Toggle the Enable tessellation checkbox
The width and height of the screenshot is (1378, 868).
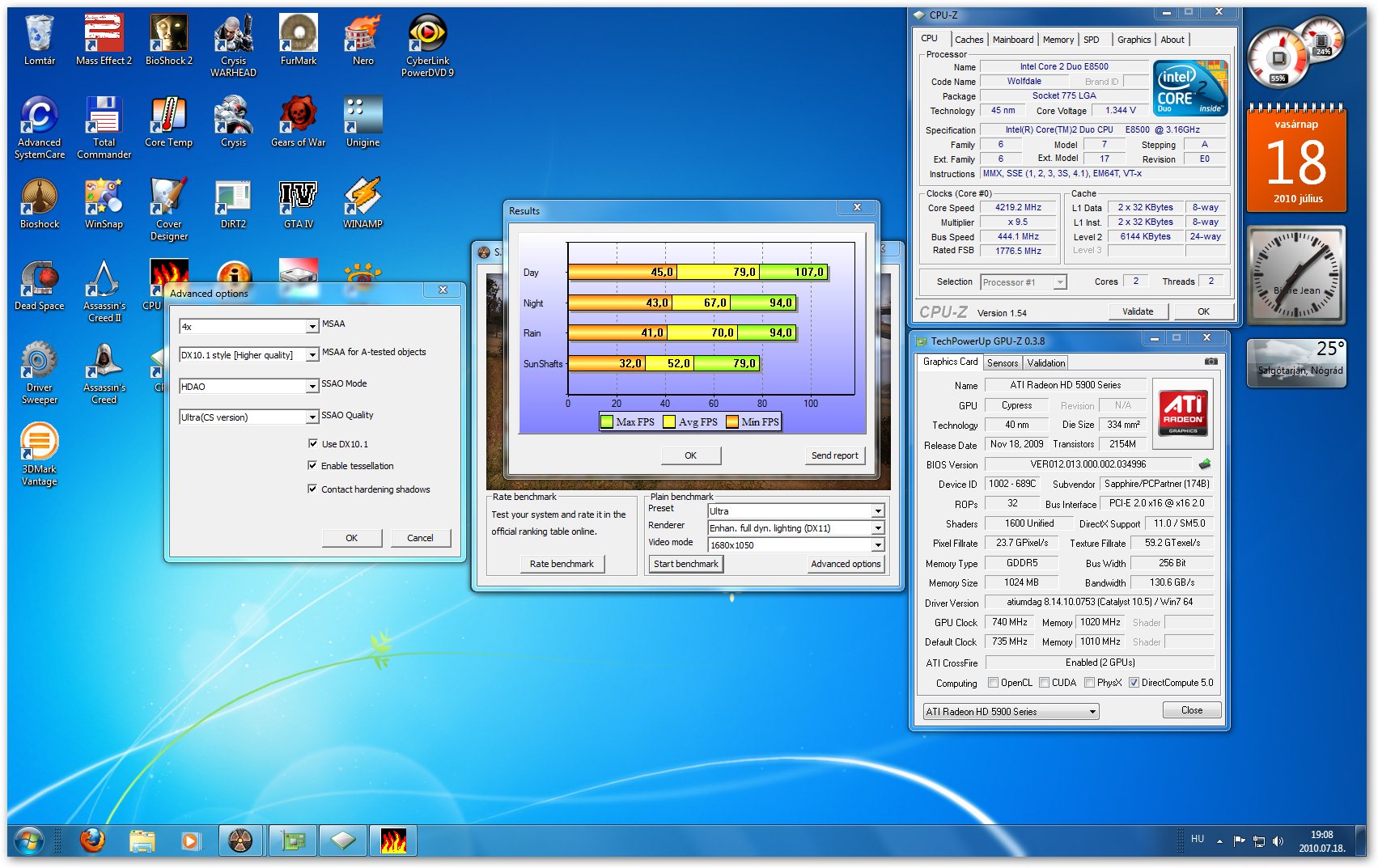click(312, 465)
